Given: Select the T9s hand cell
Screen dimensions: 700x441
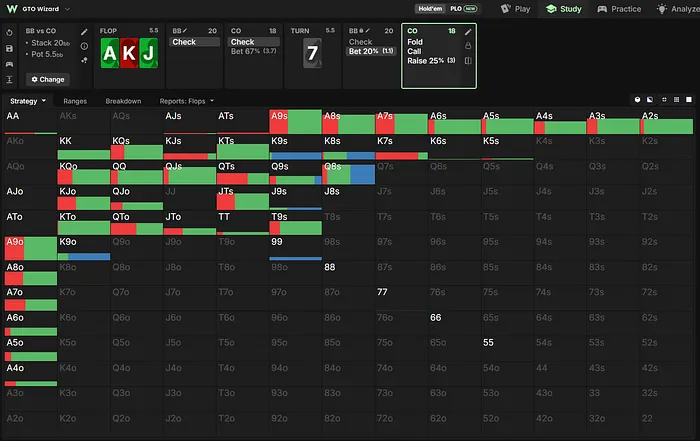Looking at the screenshot, I should (296, 223).
